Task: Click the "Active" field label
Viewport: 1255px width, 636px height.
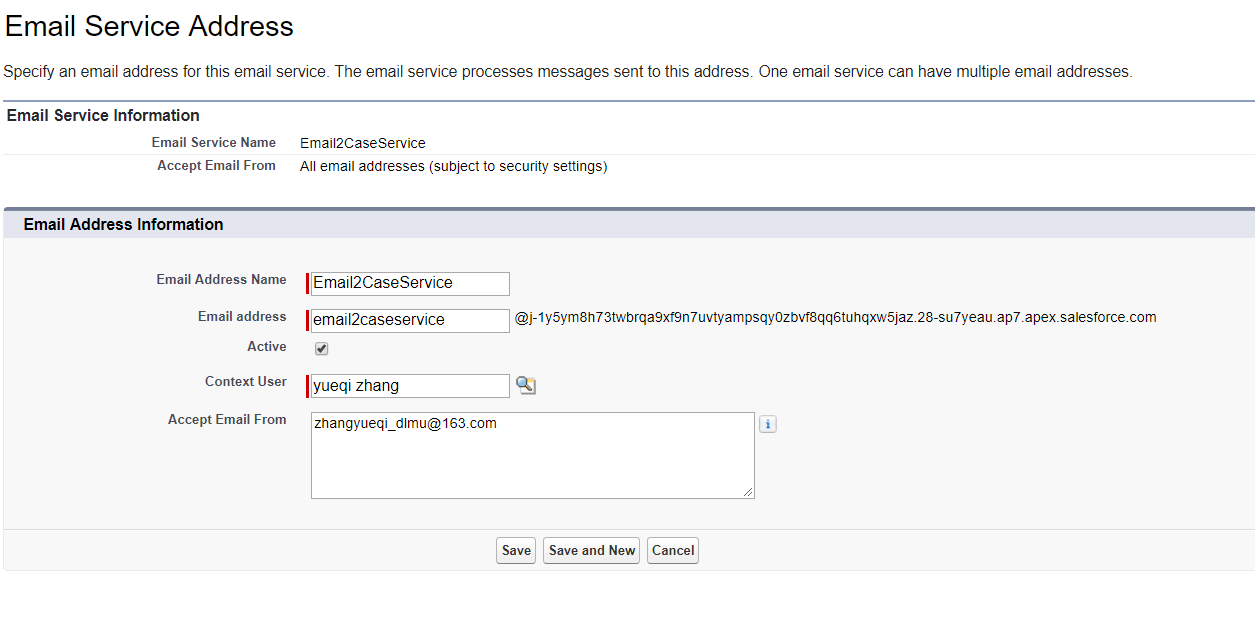Action: click(x=267, y=347)
